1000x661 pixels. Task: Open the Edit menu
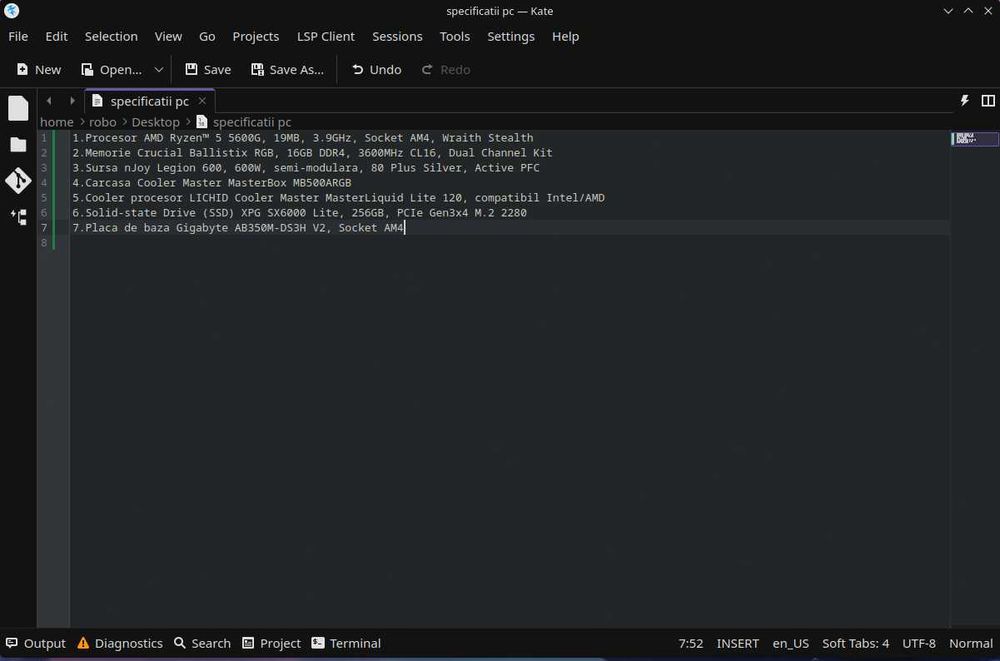(x=56, y=36)
